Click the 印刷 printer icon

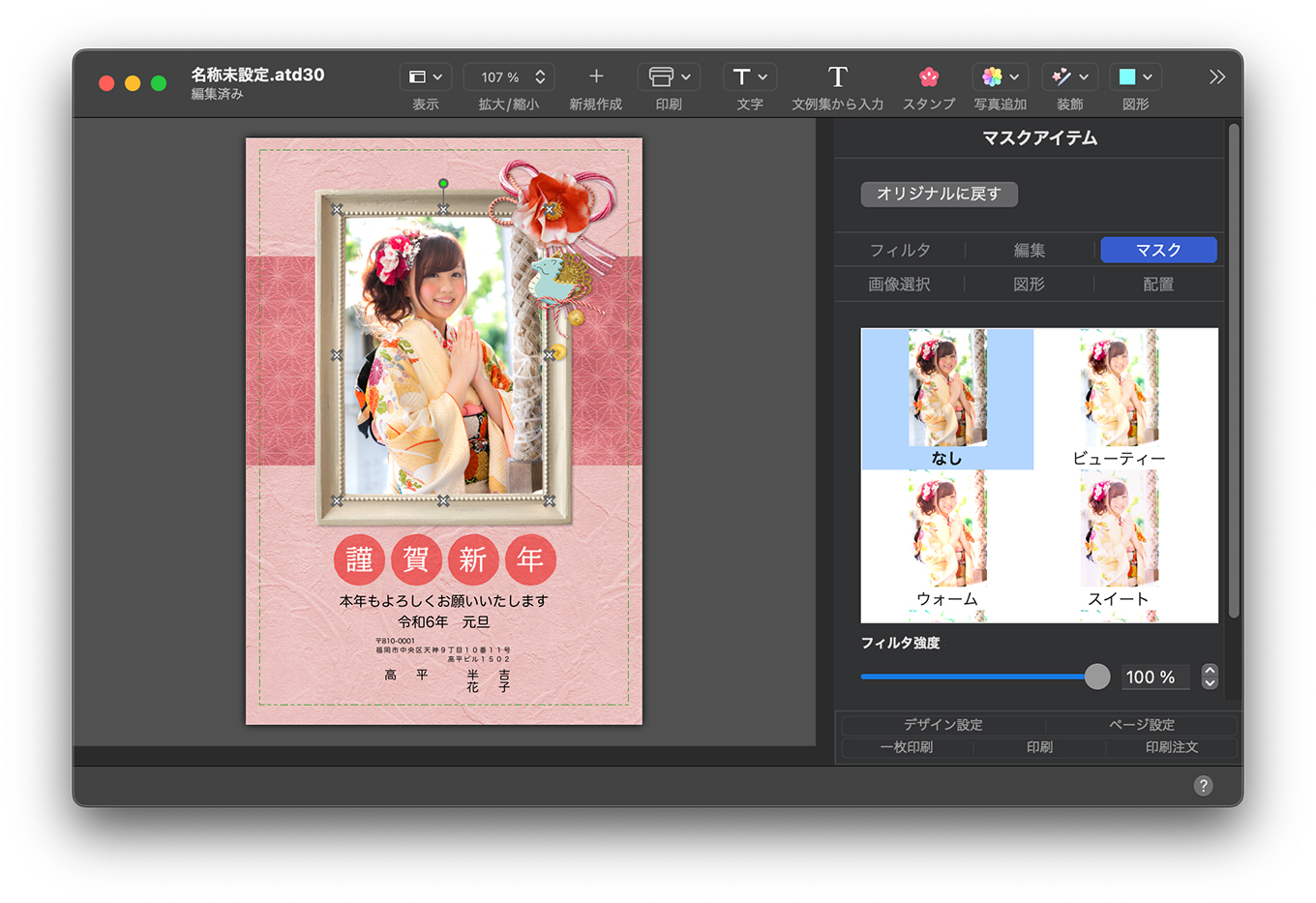coord(661,76)
